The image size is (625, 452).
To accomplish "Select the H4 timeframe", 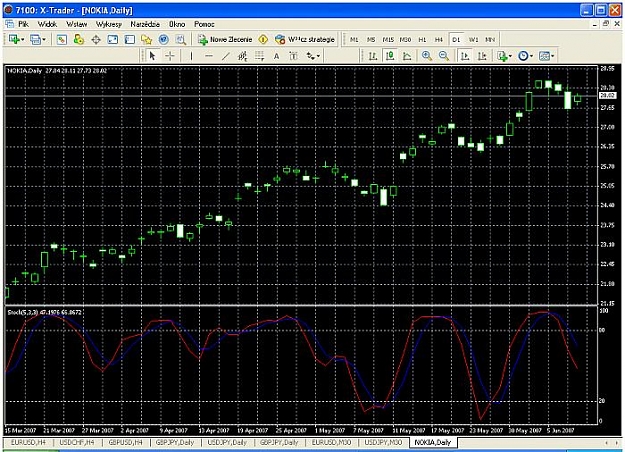I will (438, 39).
